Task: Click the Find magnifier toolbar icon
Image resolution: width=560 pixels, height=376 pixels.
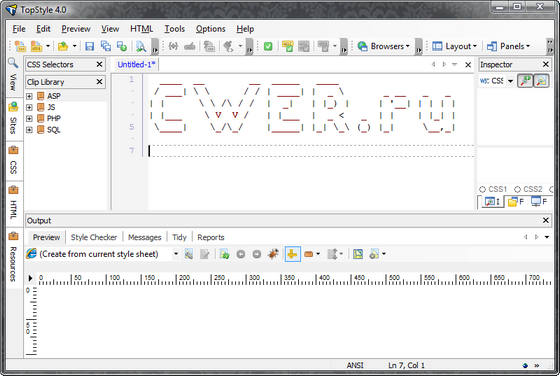Action: 141,46
